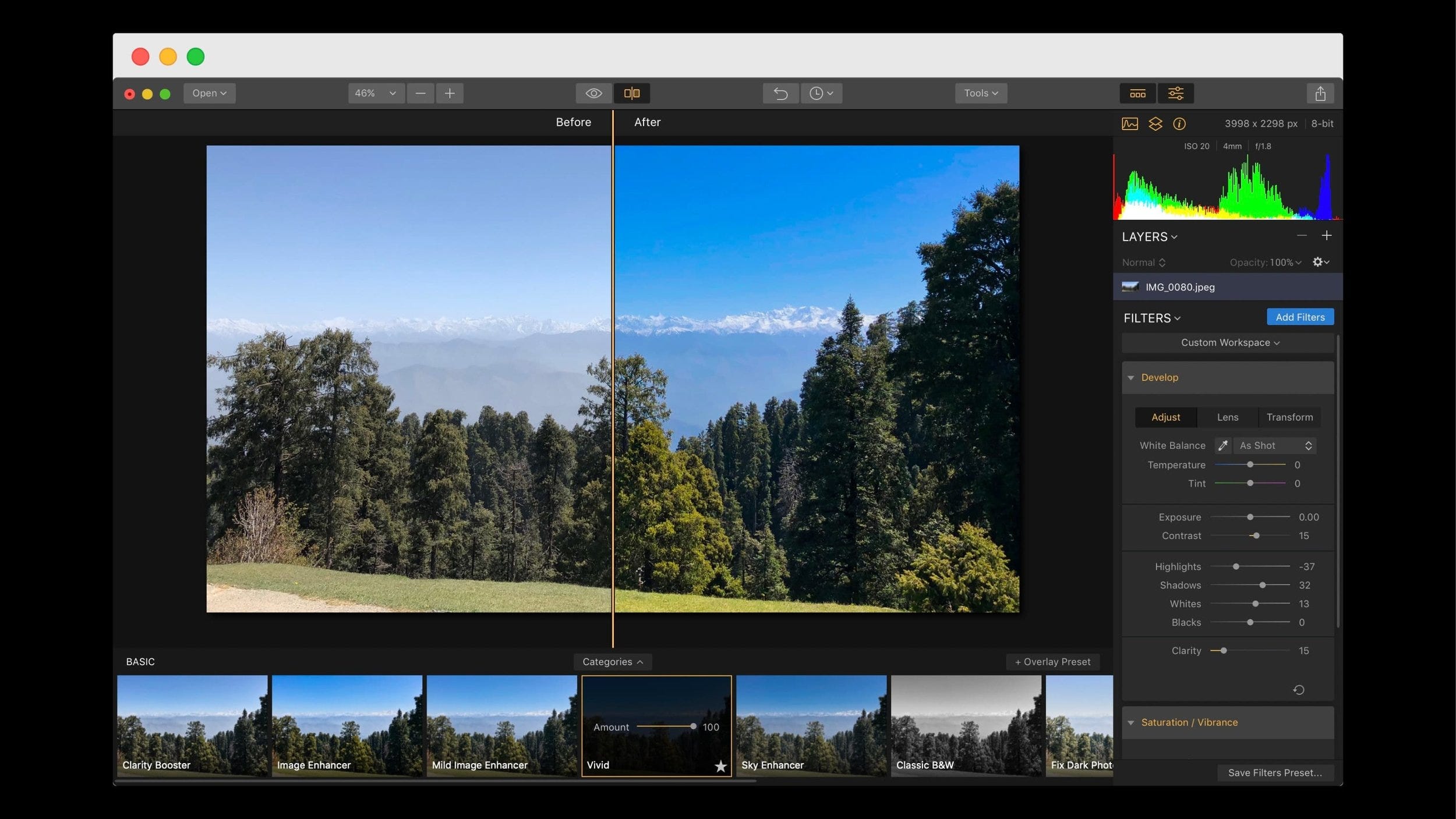Expand the Saturation / Vibrance section
The width and height of the screenshot is (1456, 819).
click(x=1131, y=722)
